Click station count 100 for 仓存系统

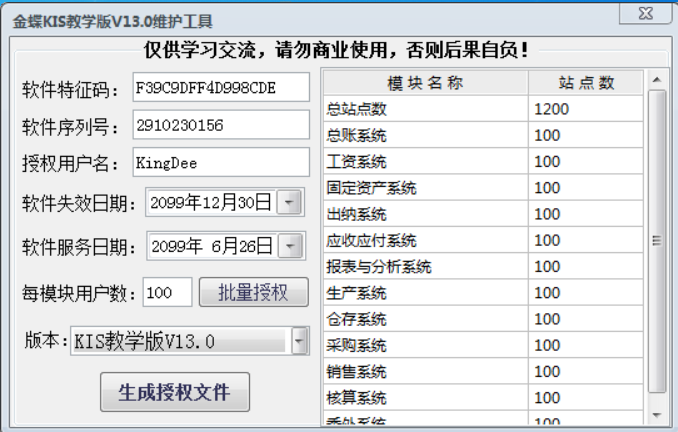(x=586, y=319)
